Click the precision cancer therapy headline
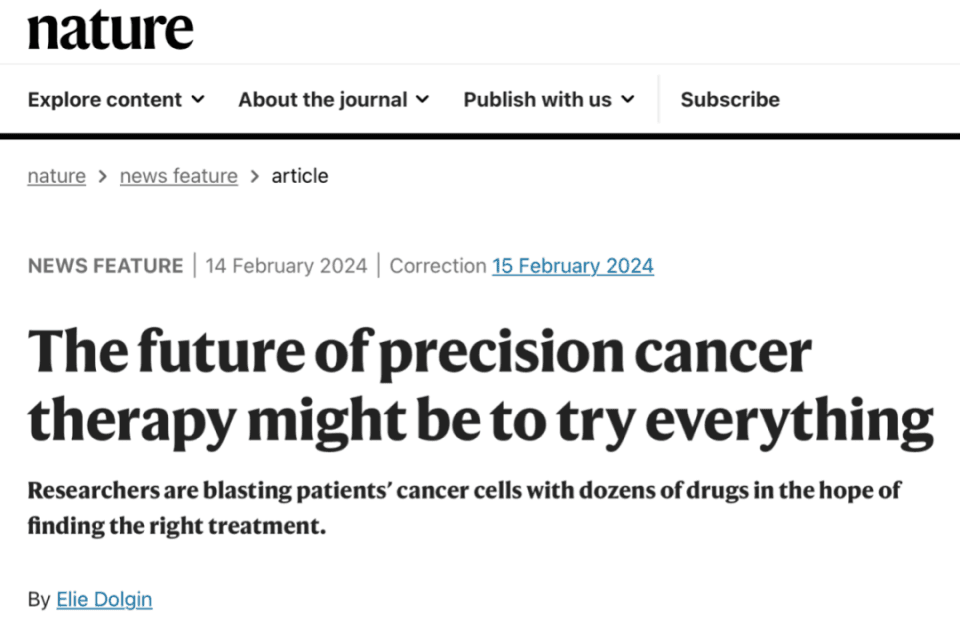 tap(481, 386)
